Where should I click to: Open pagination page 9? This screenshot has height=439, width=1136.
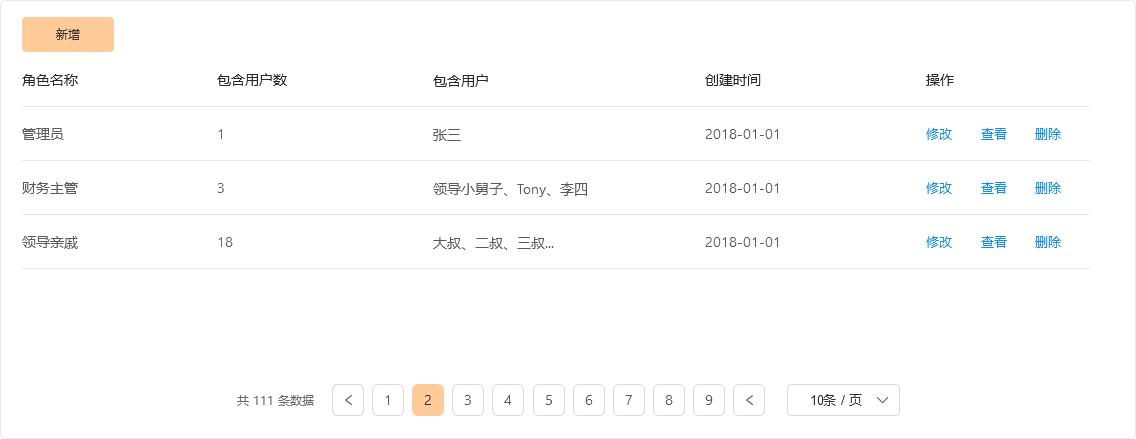click(x=709, y=400)
